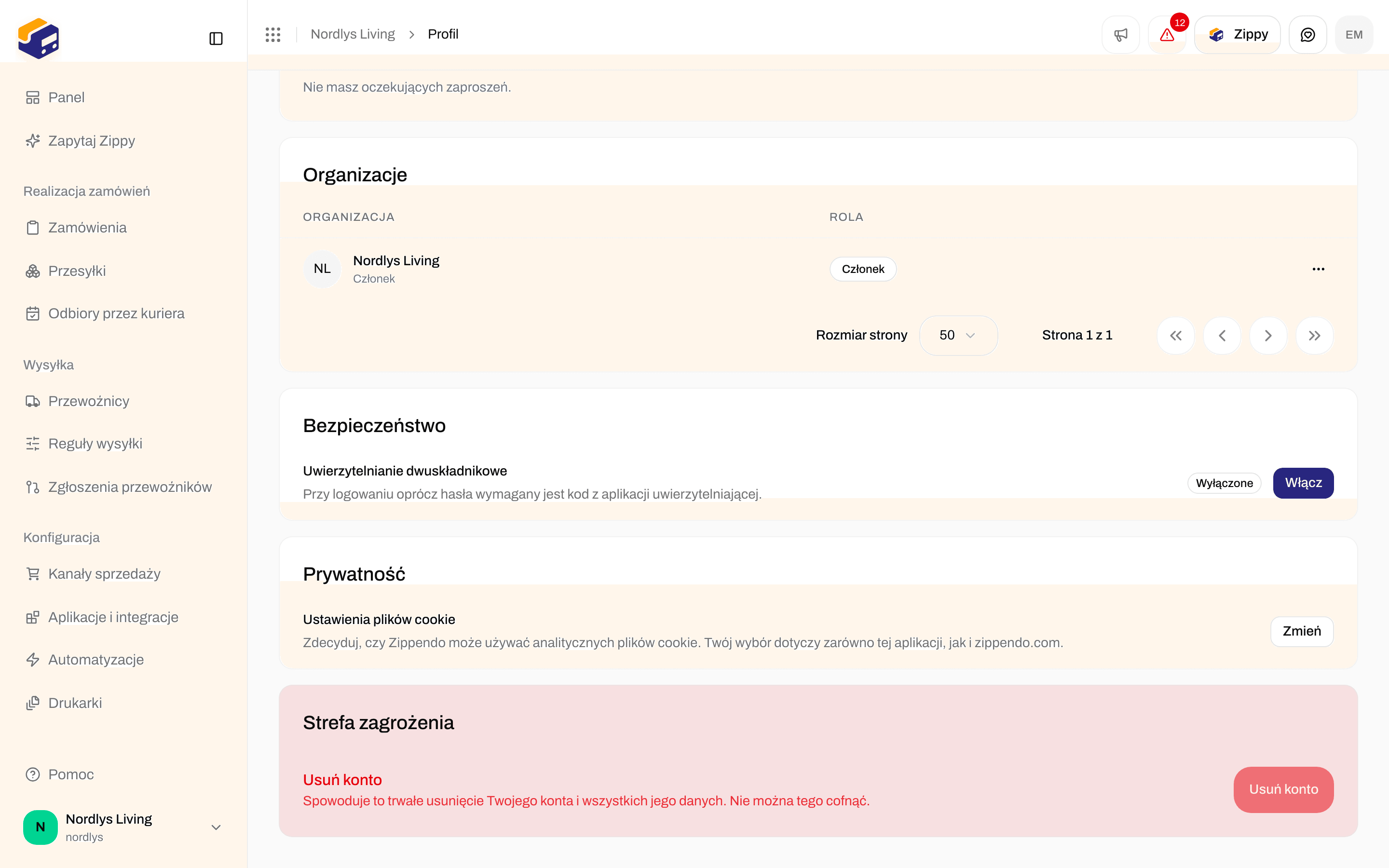1389x868 pixels.
Task: Click the red Usuń konto button
Action: pos(1283,789)
